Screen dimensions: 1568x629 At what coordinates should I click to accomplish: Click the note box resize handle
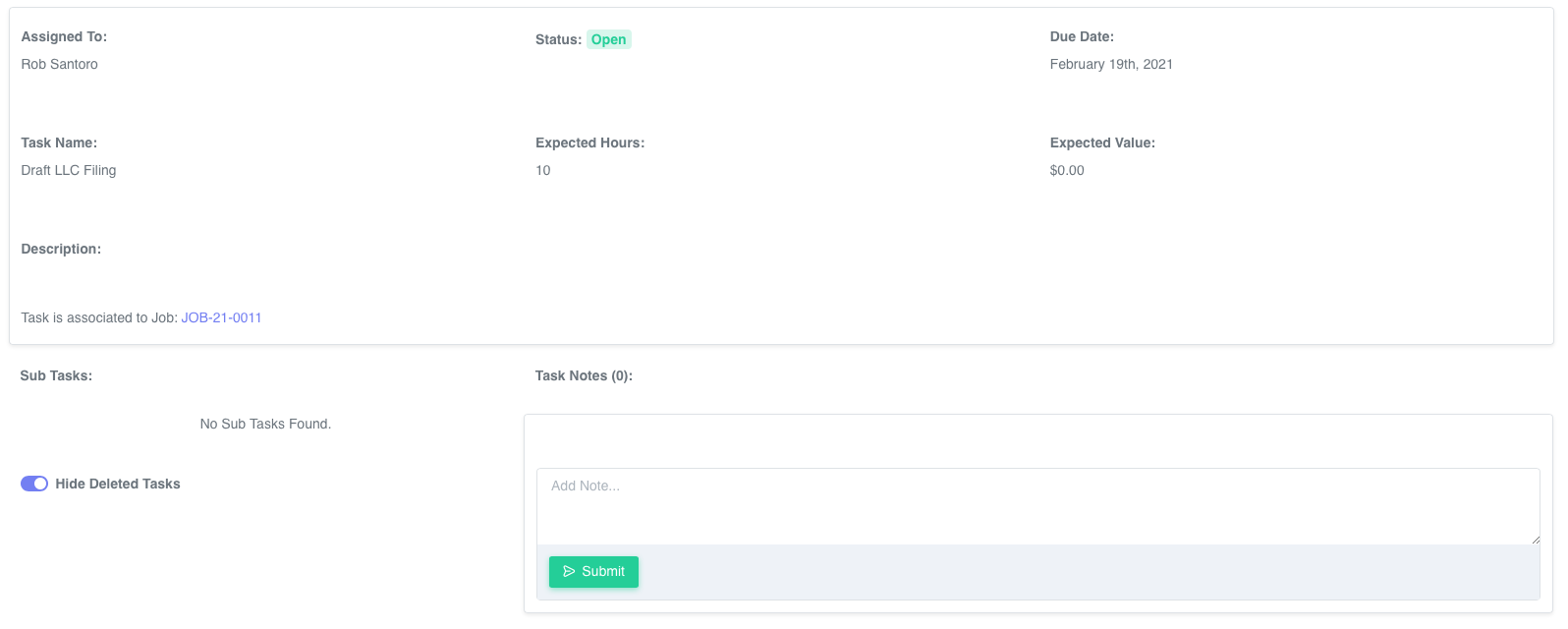click(1535, 540)
